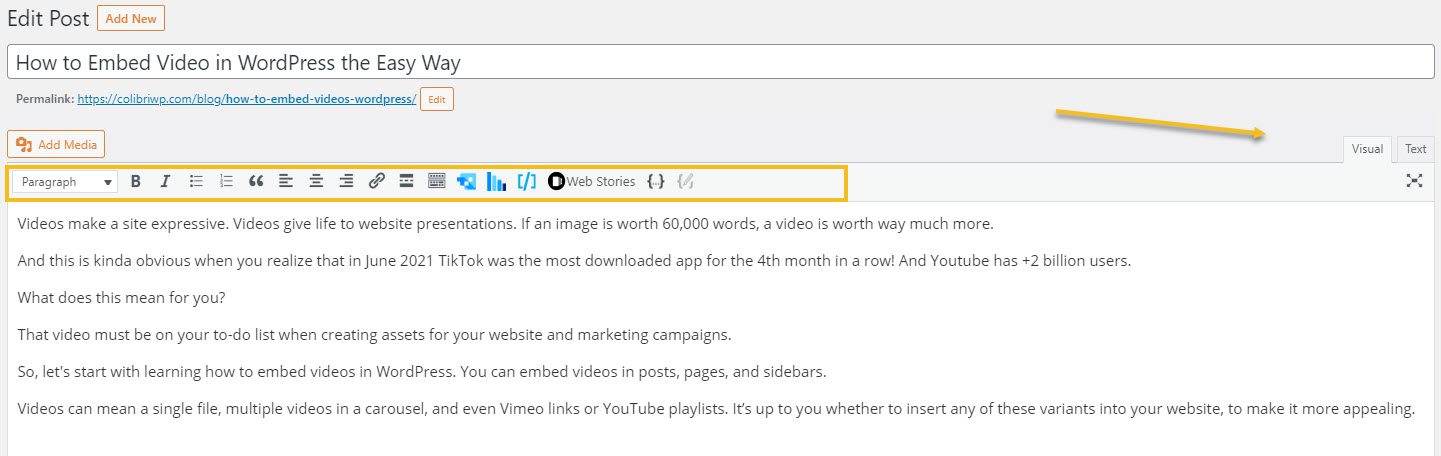Align text left
This screenshot has height=456, width=1441.
click(x=286, y=181)
